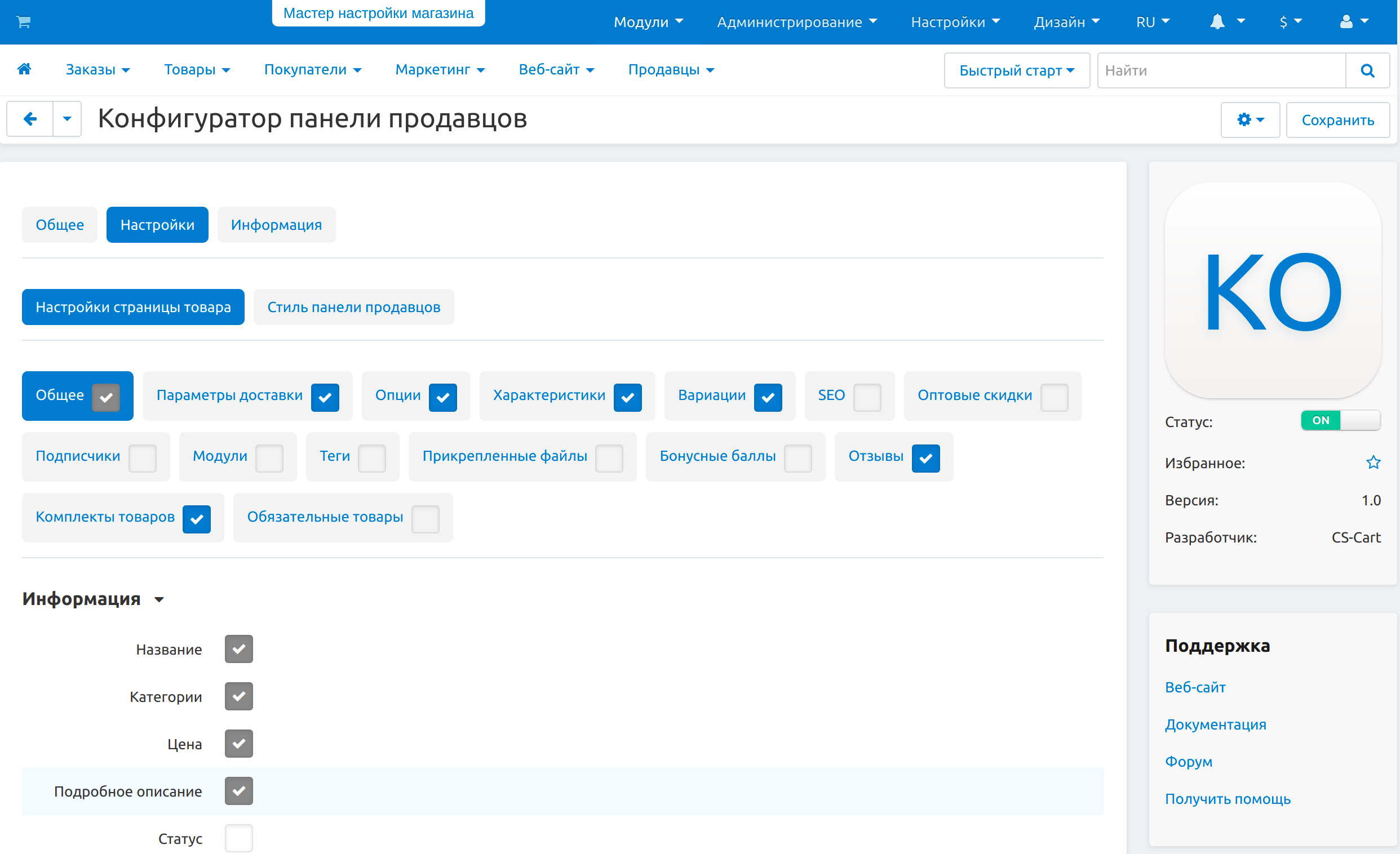Collapse the Информация section arrow
This screenshot has height=854, width=1400.
[x=159, y=599]
